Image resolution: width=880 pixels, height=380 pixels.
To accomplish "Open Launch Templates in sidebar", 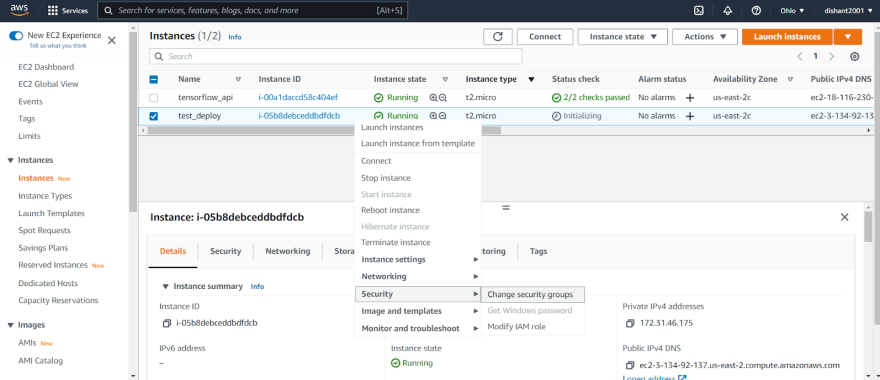I will point(52,213).
